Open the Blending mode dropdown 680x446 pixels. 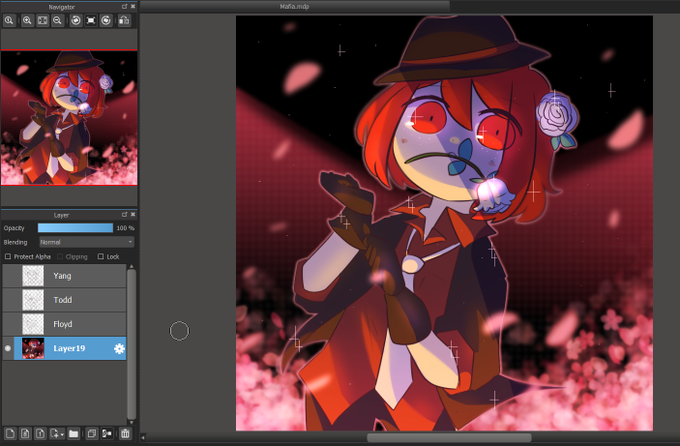pos(87,242)
